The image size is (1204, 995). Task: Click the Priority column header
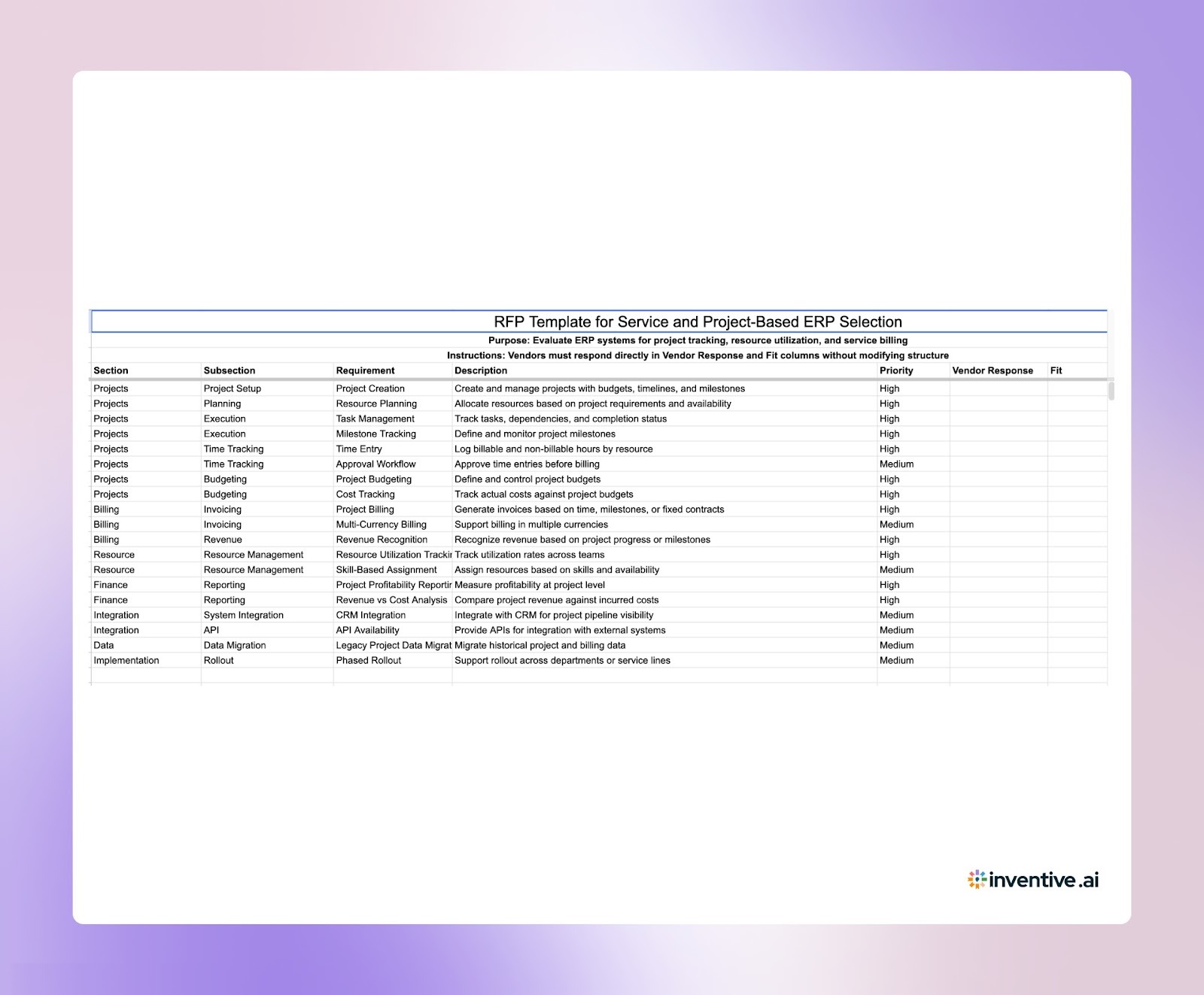(895, 370)
